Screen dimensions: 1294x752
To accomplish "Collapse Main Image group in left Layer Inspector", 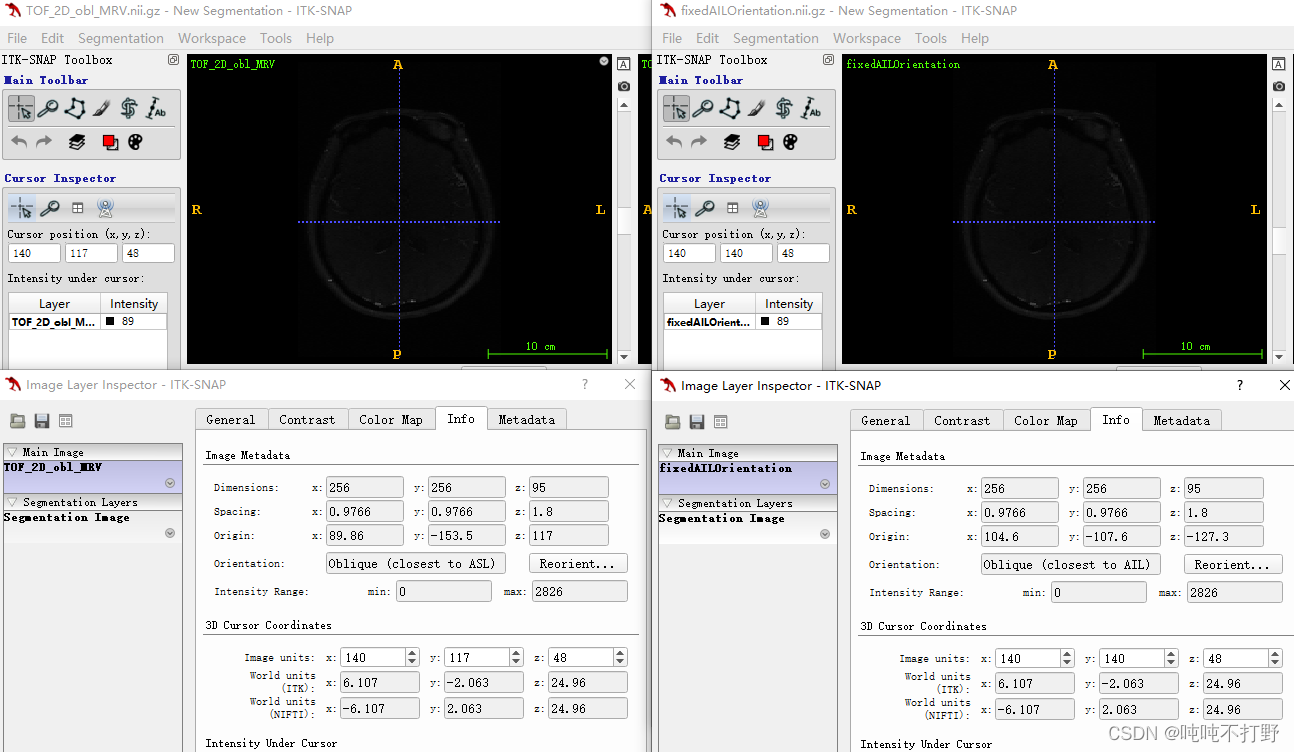I will pos(12,452).
